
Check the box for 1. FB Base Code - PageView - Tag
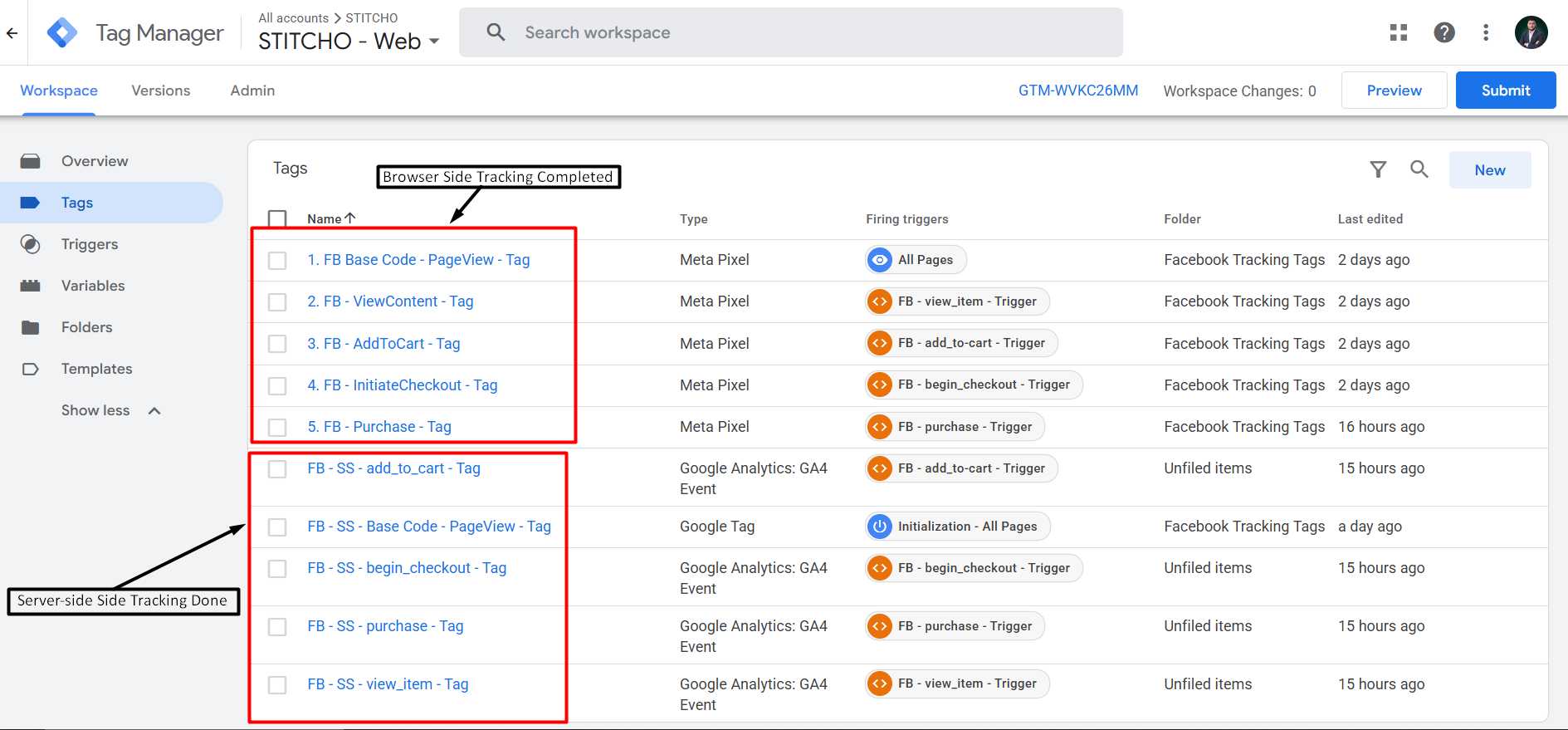(277, 261)
